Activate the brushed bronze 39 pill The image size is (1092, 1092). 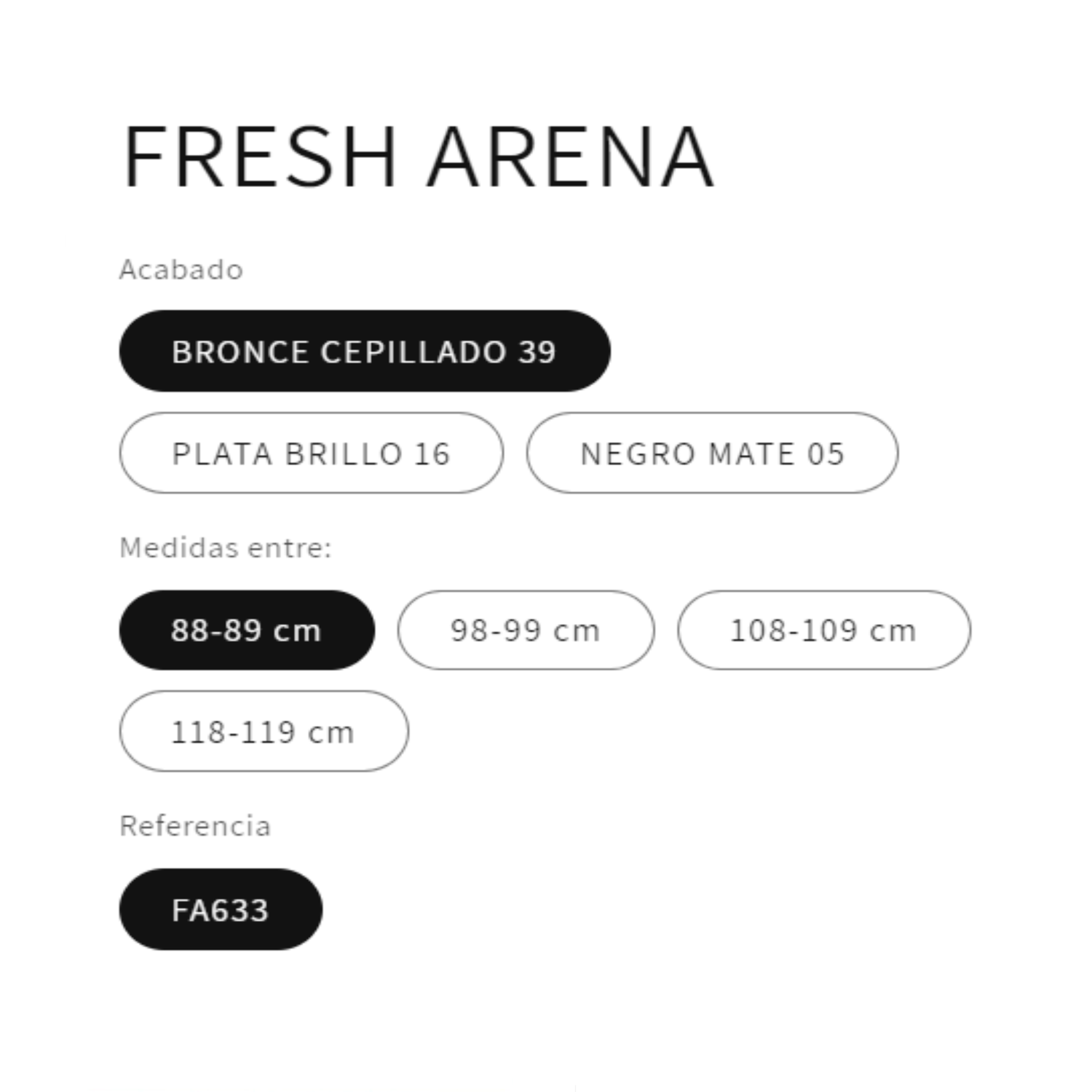[x=365, y=351]
